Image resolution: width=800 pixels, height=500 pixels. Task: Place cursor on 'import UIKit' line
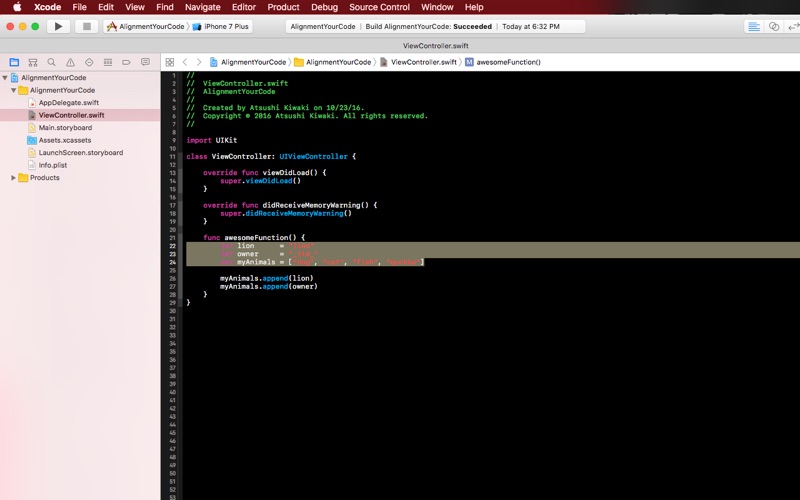pyautogui.click(x=212, y=140)
